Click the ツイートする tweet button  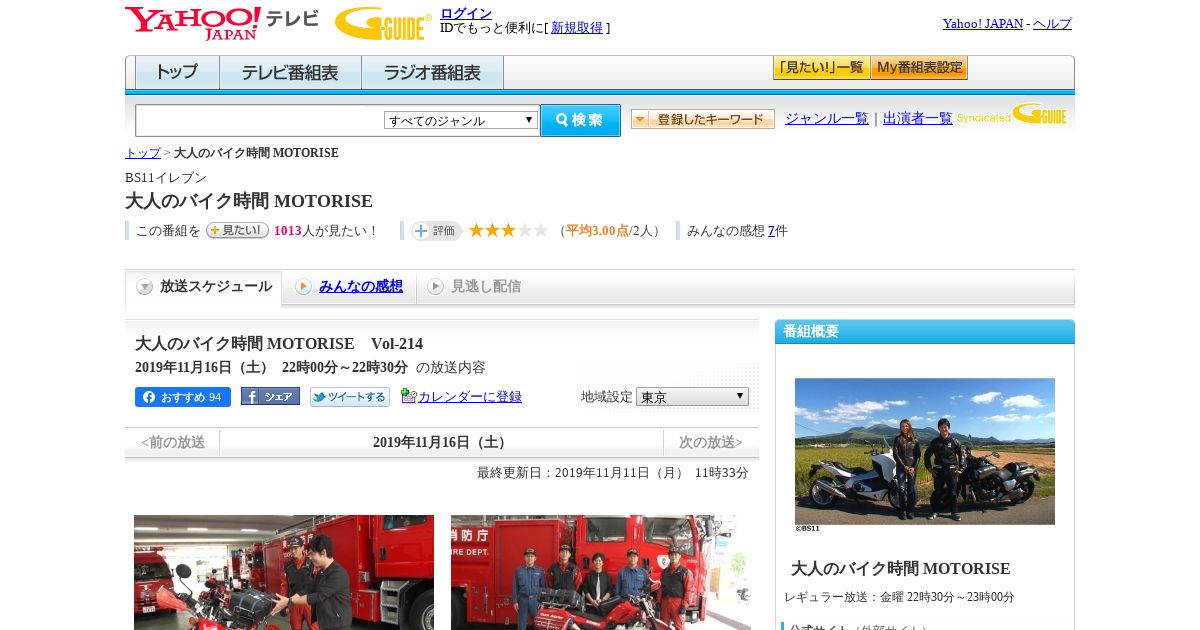click(350, 397)
